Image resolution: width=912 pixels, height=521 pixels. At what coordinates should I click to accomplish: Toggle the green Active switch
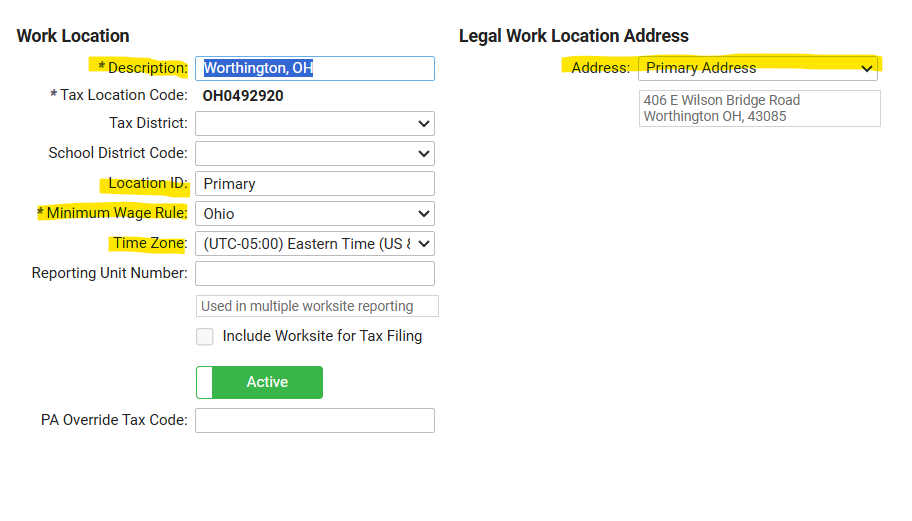[259, 382]
